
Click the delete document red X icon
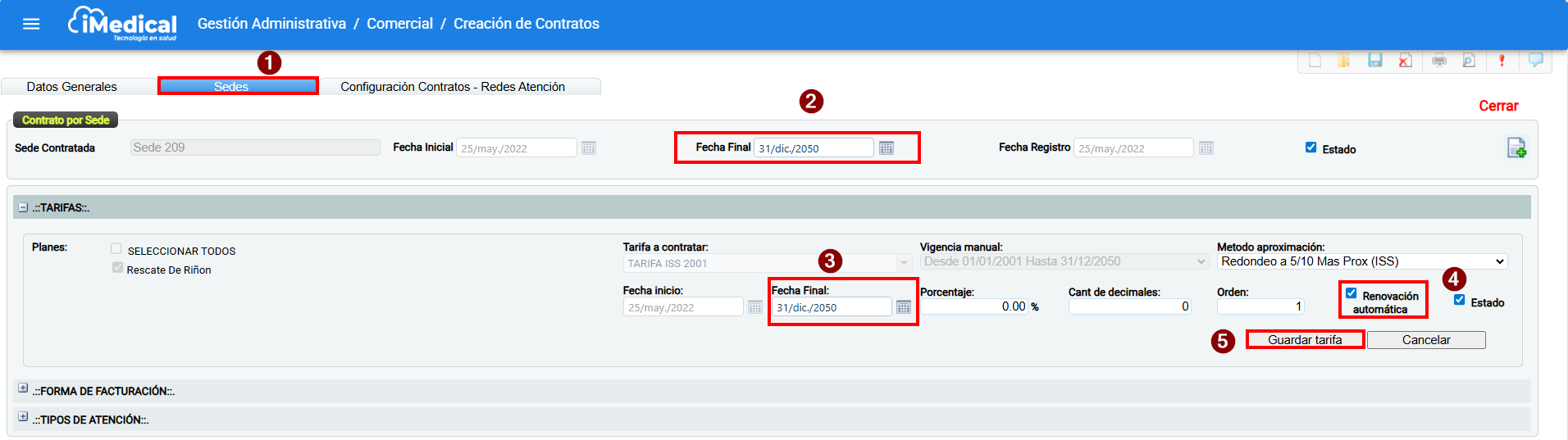pyautogui.click(x=1406, y=61)
